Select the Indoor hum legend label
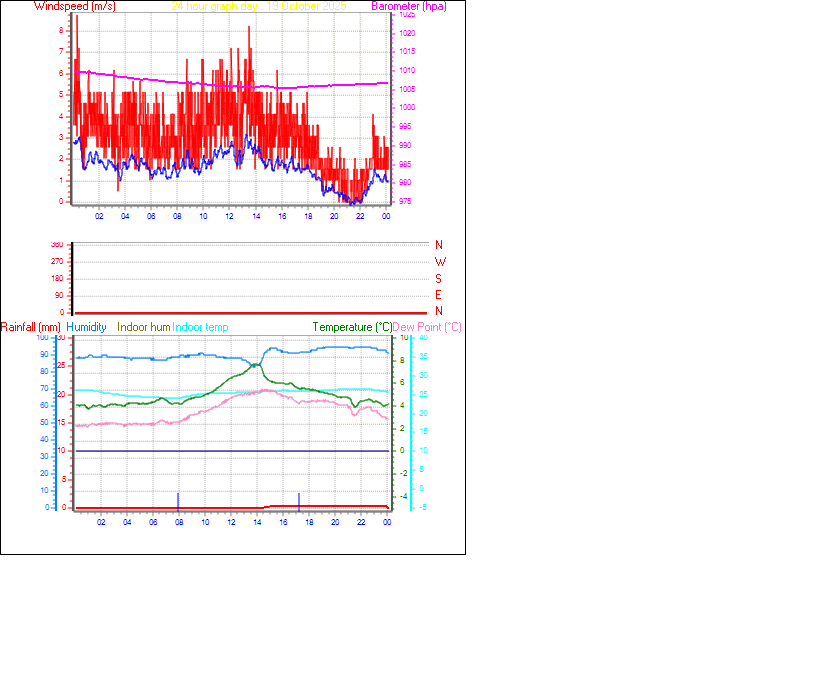 142,327
